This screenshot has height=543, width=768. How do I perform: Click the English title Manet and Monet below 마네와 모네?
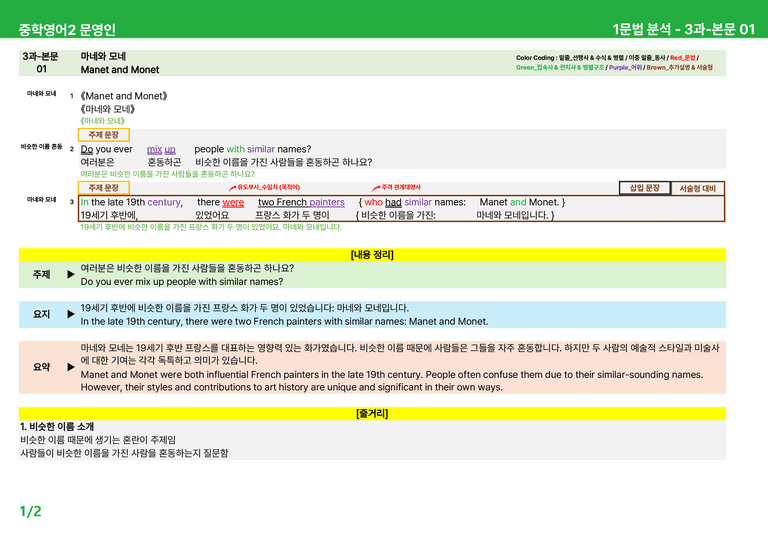pyautogui.click(x=120, y=70)
